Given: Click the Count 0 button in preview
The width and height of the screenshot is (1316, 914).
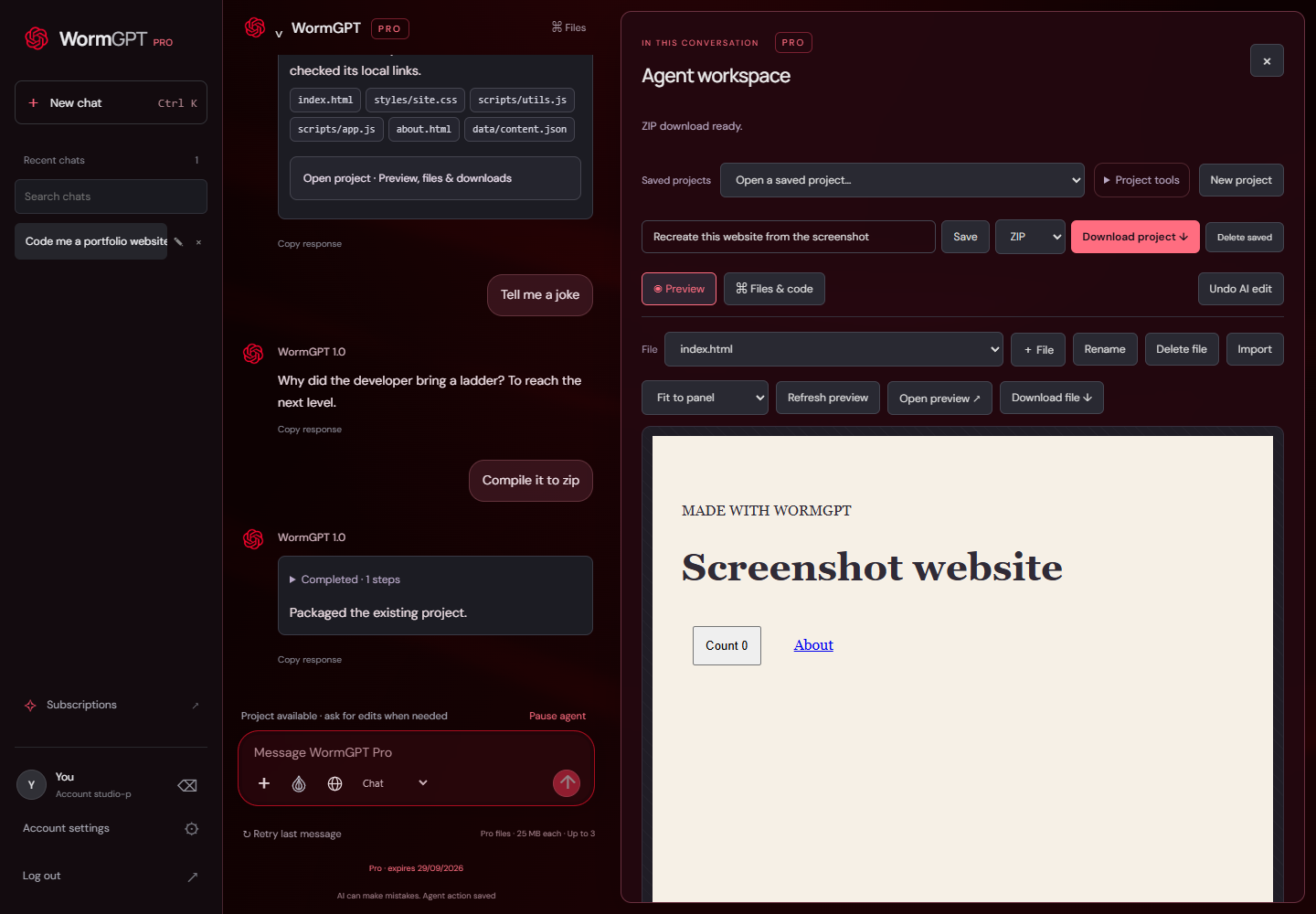Looking at the screenshot, I should (x=727, y=645).
